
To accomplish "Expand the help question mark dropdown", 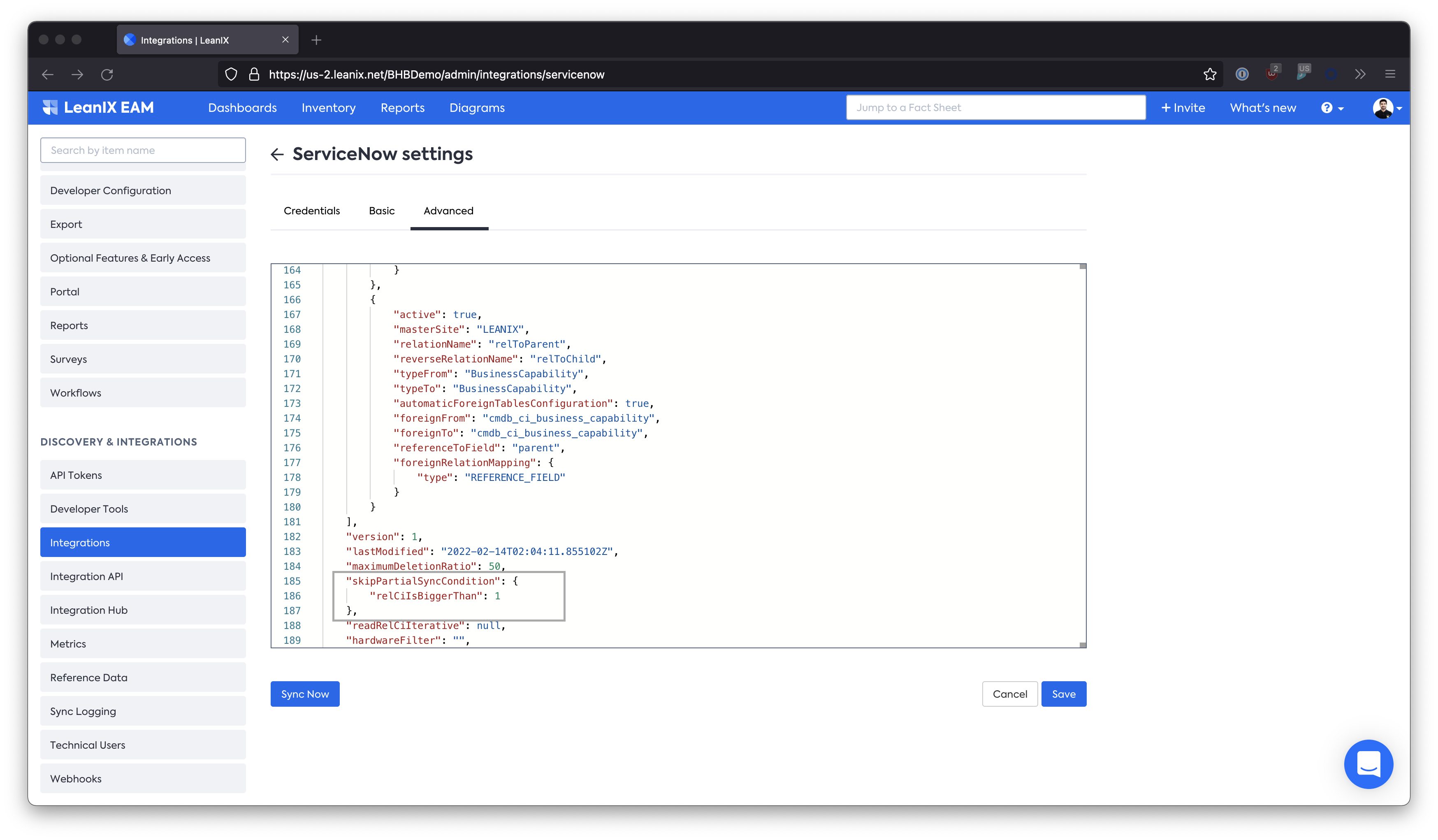I will [1332, 108].
